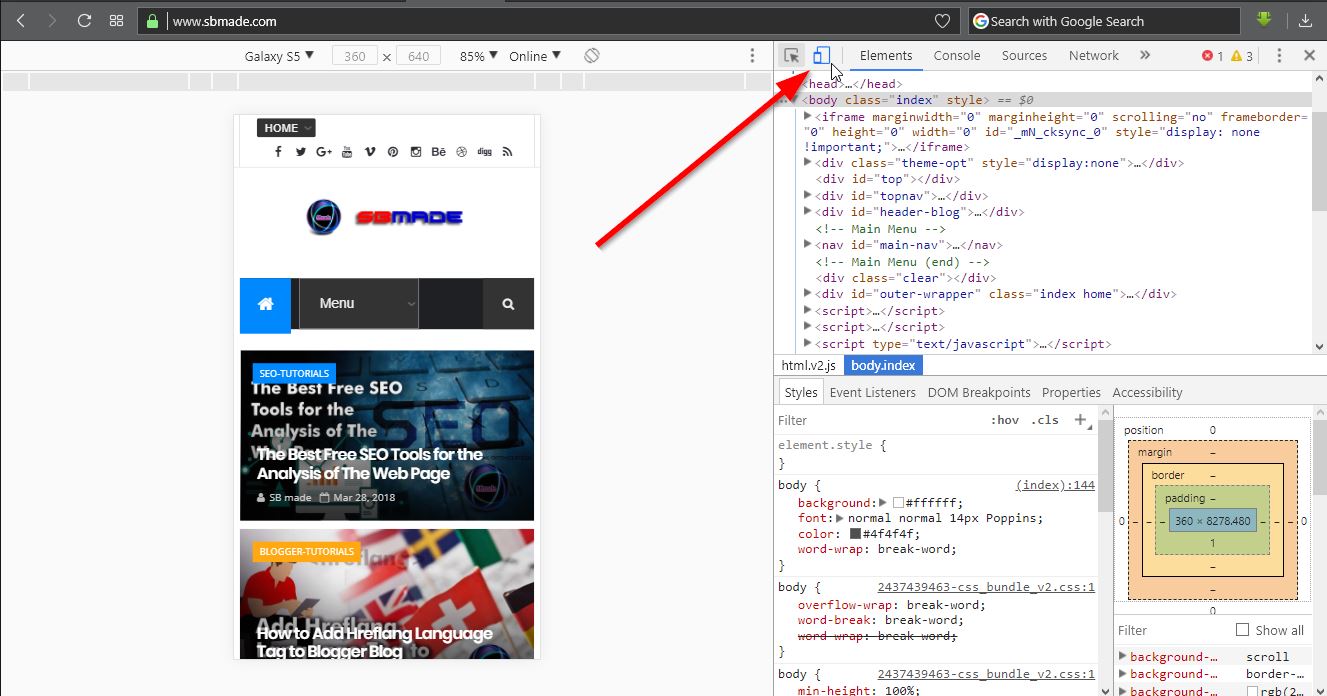Open the 2437439463-css_bundle_v2.css stylesheet link
This screenshot has width=1327, height=696.
click(x=988, y=587)
